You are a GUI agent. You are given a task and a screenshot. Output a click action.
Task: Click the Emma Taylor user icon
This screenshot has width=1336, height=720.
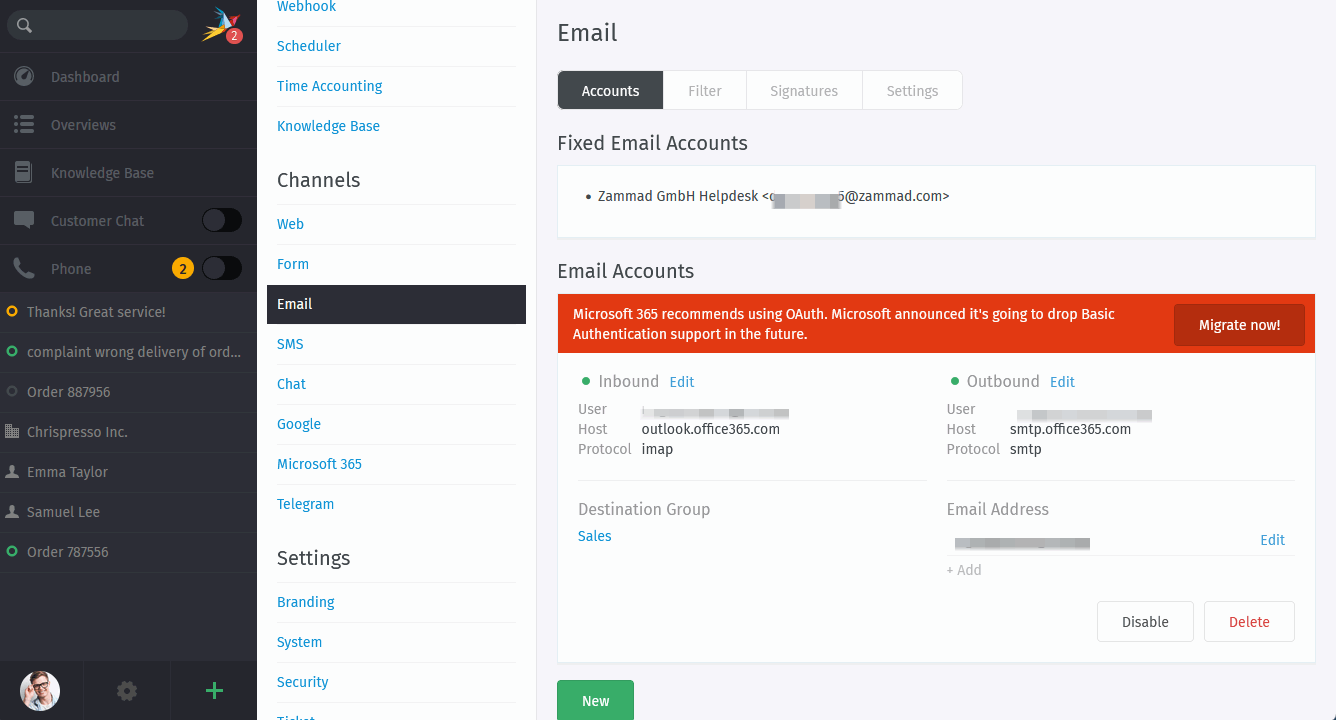point(12,472)
